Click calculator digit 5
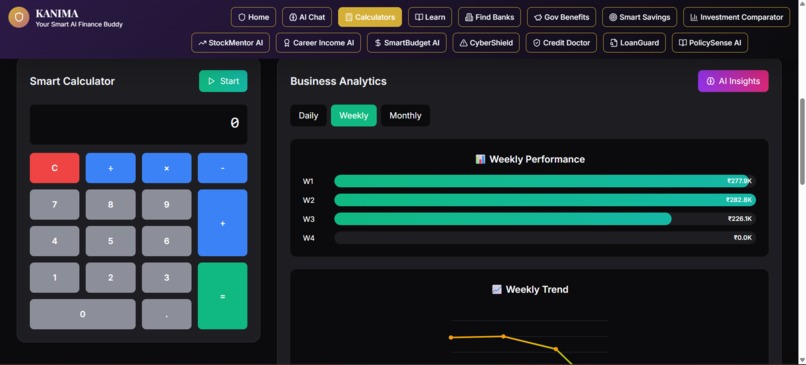Viewport: 806px width, 365px height. (111, 241)
